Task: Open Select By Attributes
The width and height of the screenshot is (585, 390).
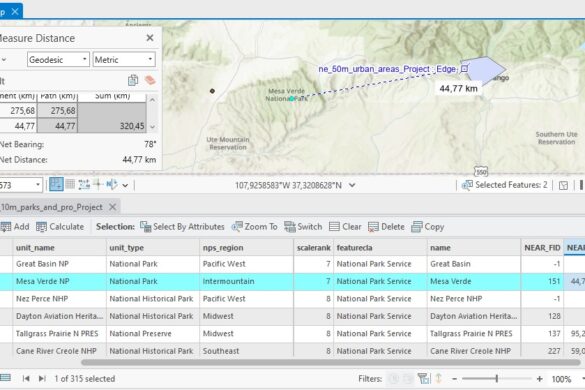Action: coord(182,227)
